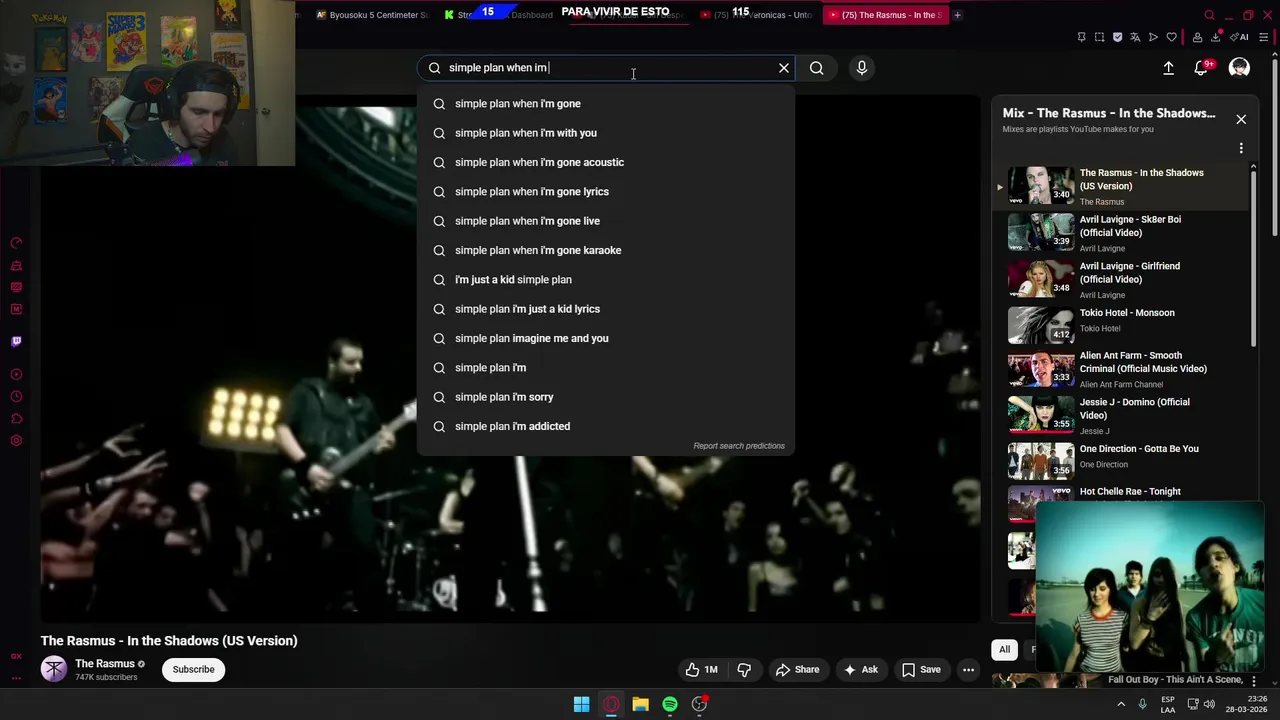Image resolution: width=1280 pixels, height=720 pixels.
Task: Like the video with thumbs up
Action: click(702, 670)
